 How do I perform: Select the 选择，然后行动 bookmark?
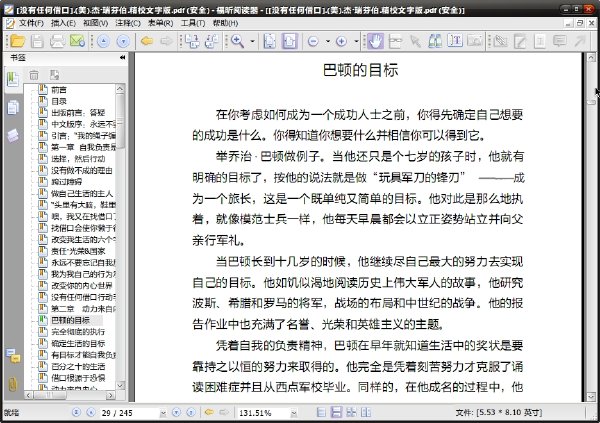[78, 158]
